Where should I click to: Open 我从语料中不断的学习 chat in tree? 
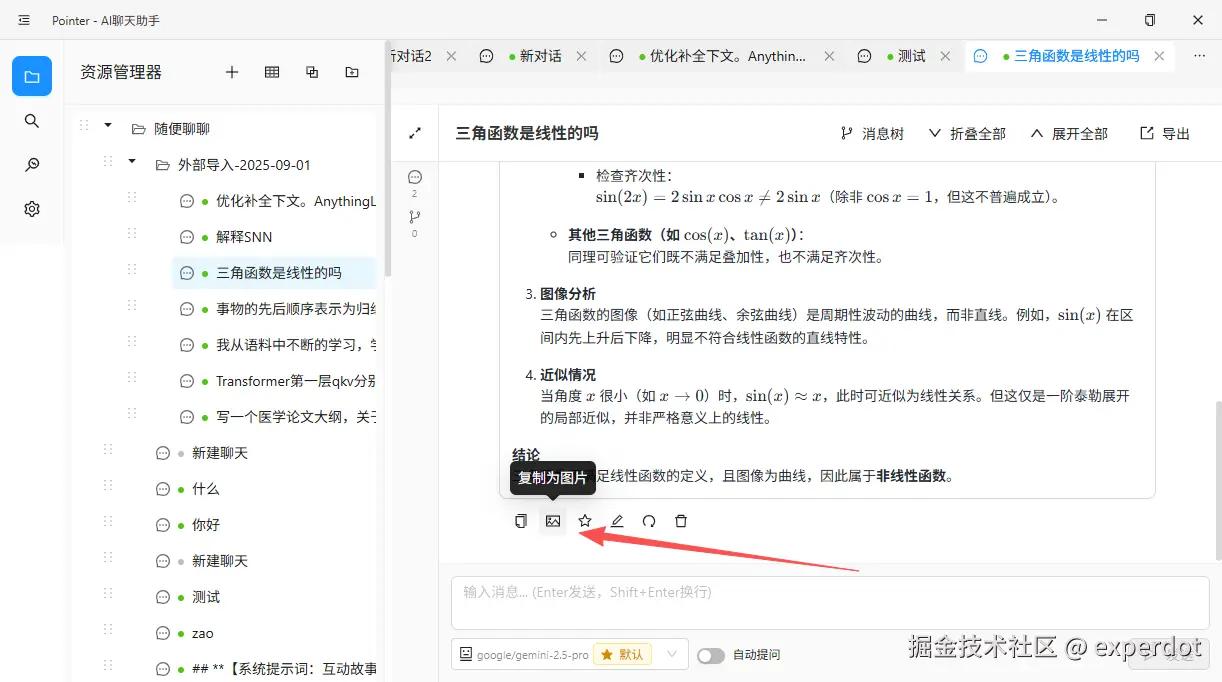274,345
